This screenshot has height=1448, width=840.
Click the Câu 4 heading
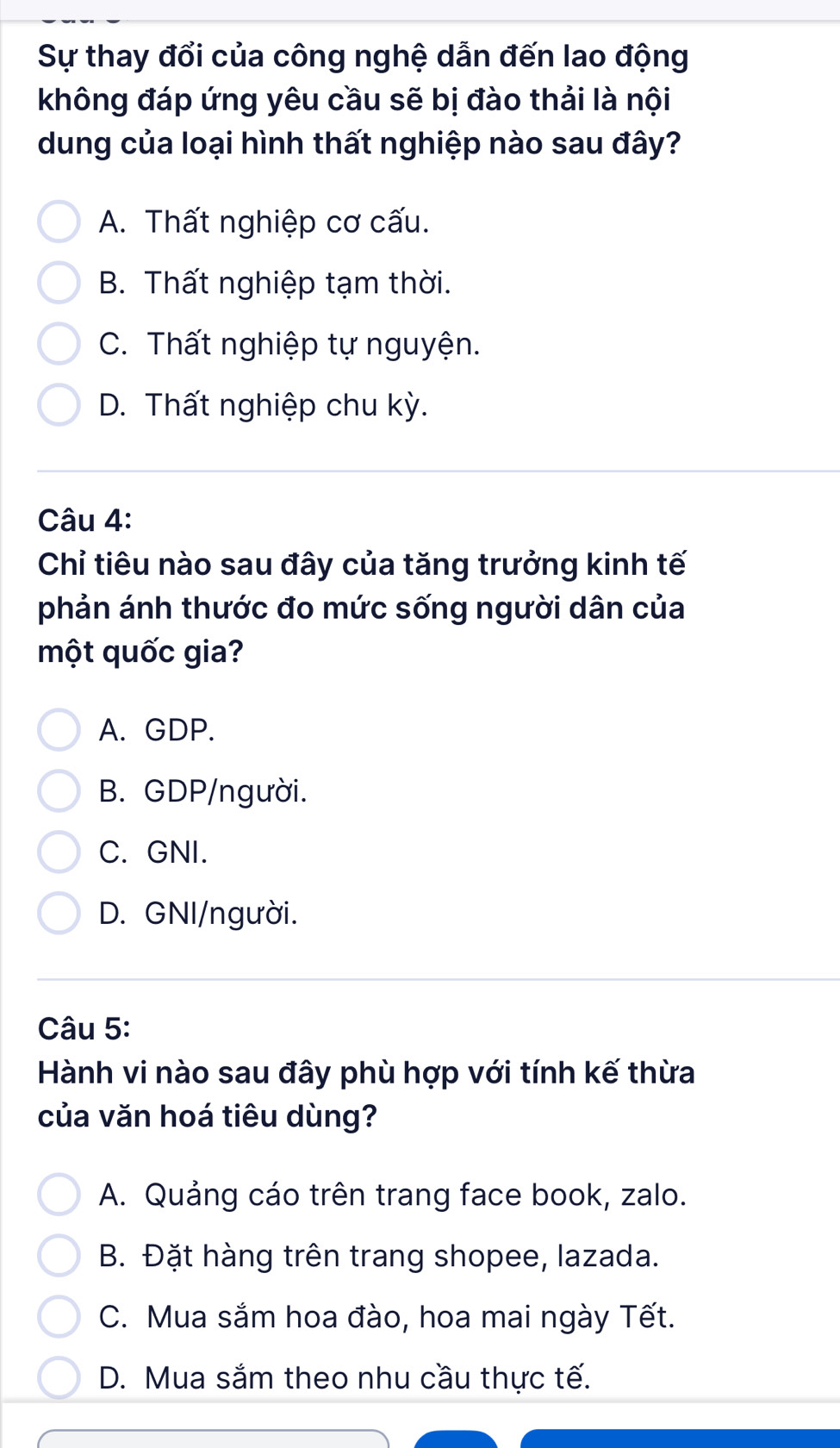(85, 520)
